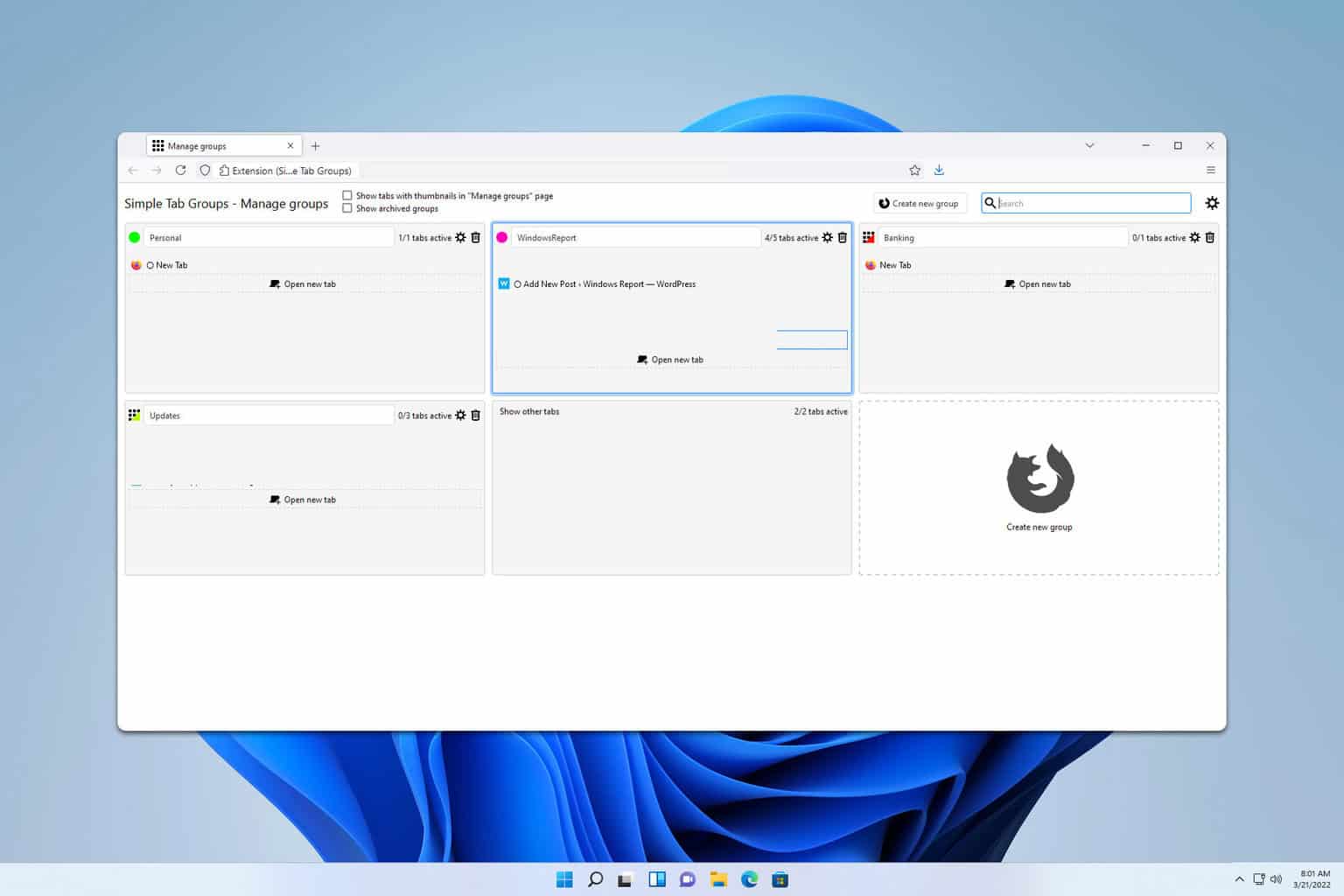Open the Firefox downloads arrow

(x=939, y=170)
